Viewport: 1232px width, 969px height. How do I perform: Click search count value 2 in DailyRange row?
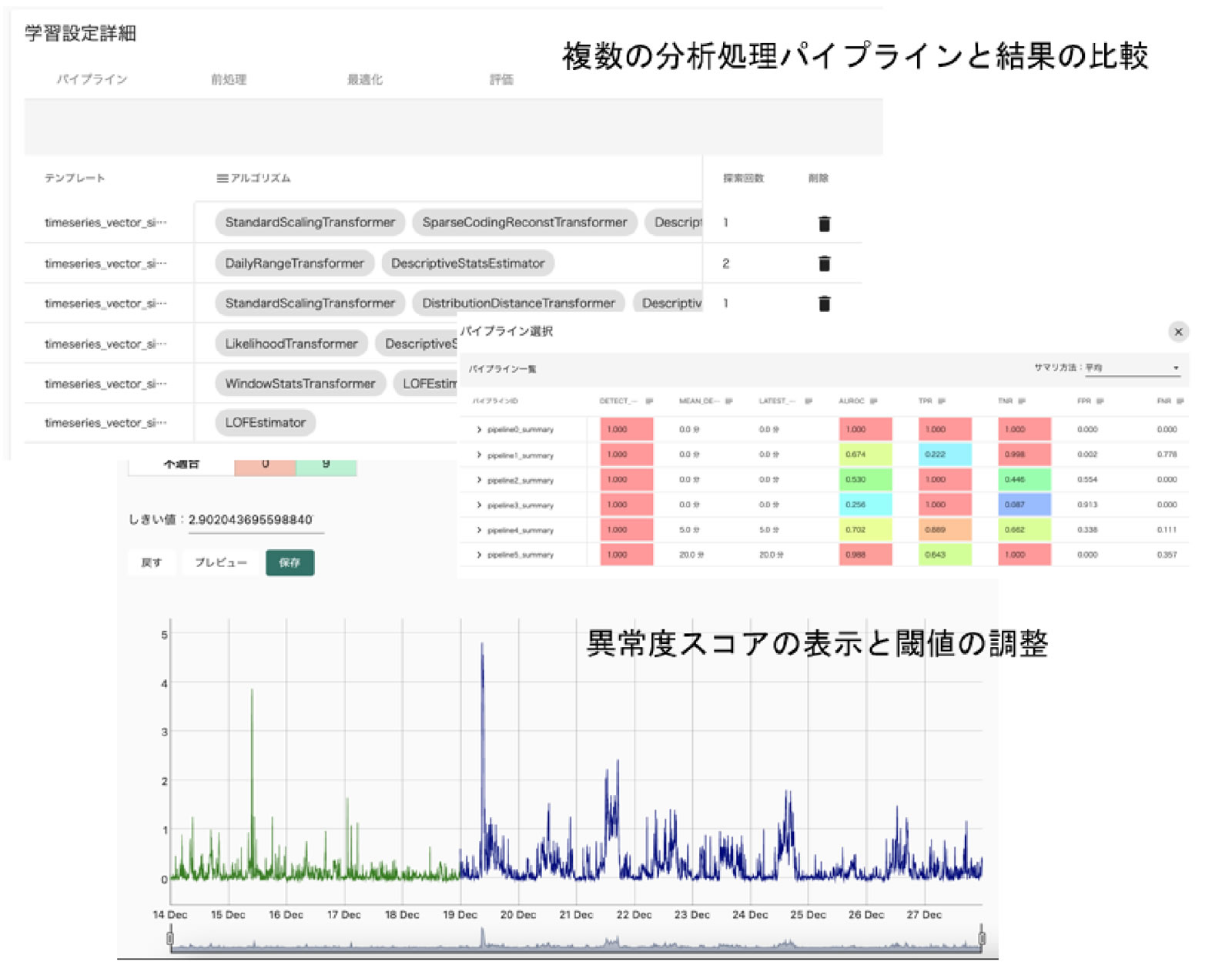[x=725, y=263]
